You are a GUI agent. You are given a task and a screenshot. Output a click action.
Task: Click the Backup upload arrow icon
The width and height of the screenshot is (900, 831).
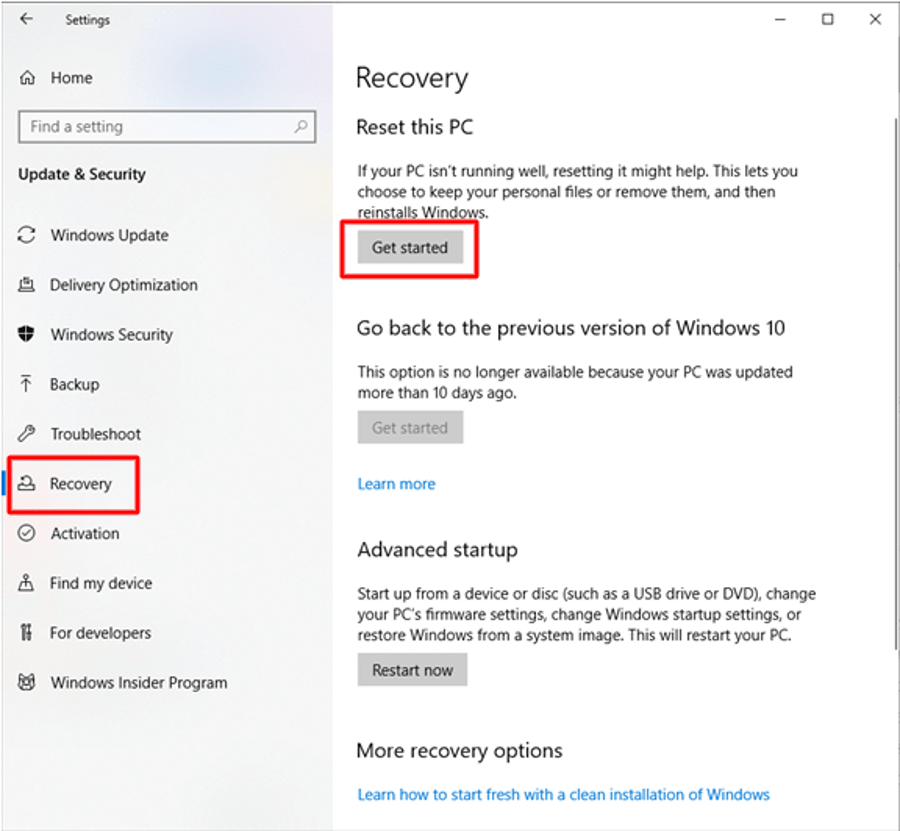click(x=26, y=383)
